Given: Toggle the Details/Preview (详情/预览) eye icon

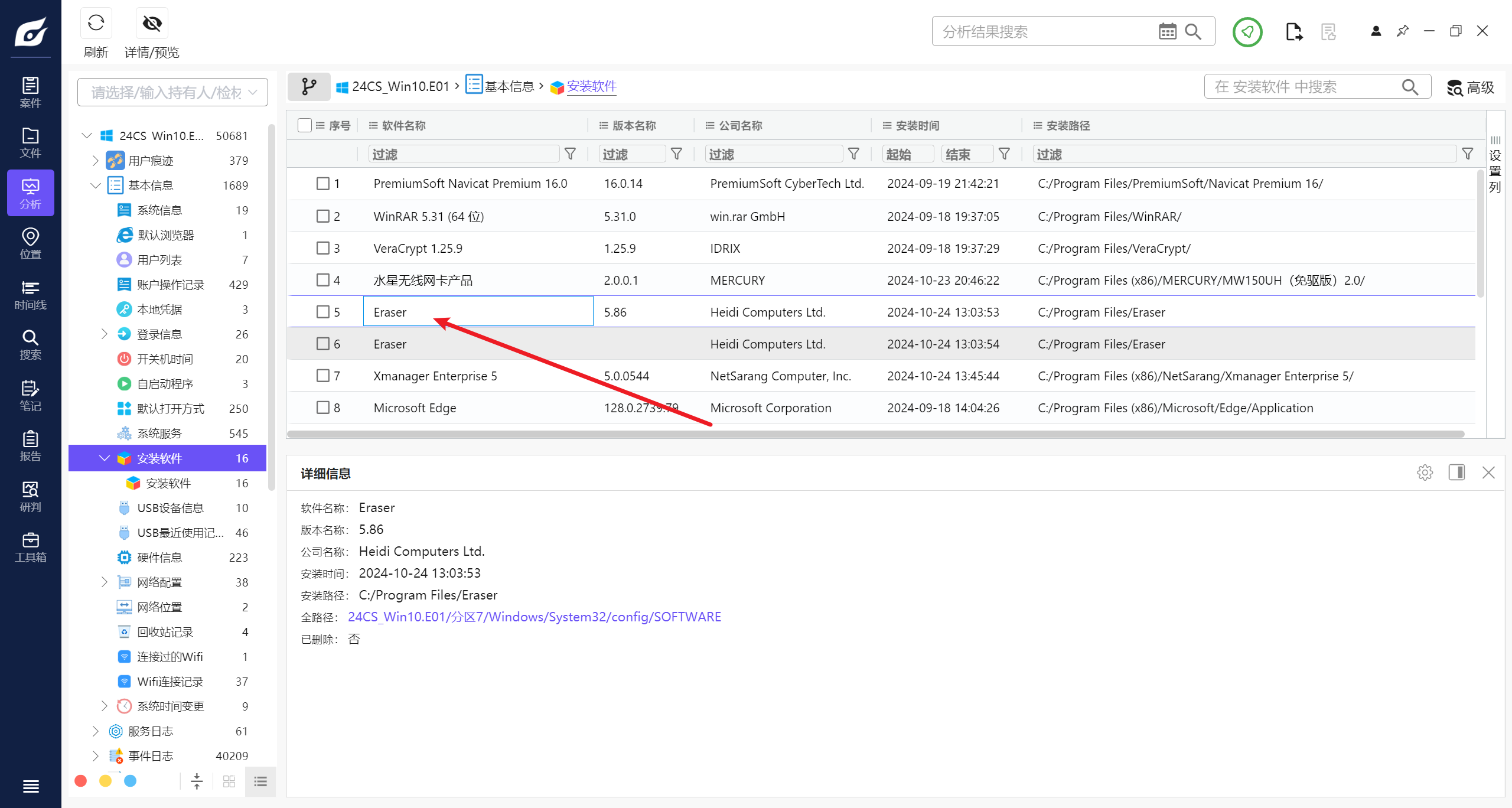Looking at the screenshot, I should [x=152, y=24].
